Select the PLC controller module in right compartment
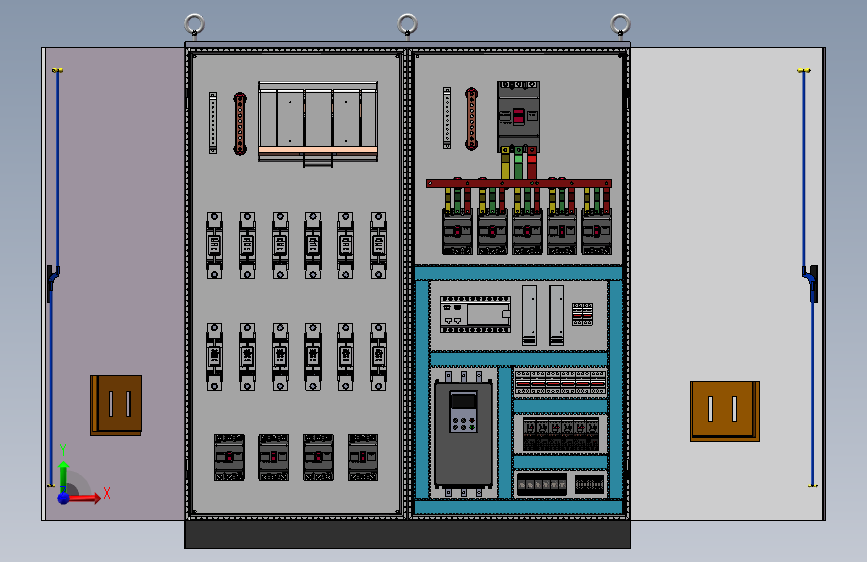 click(475, 314)
